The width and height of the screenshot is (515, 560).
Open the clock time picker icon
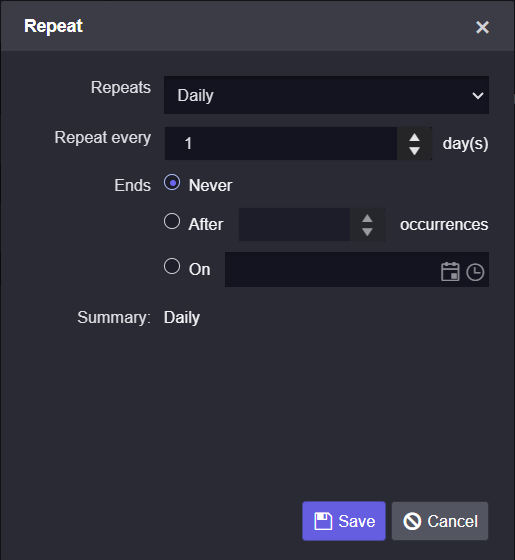click(475, 272)
